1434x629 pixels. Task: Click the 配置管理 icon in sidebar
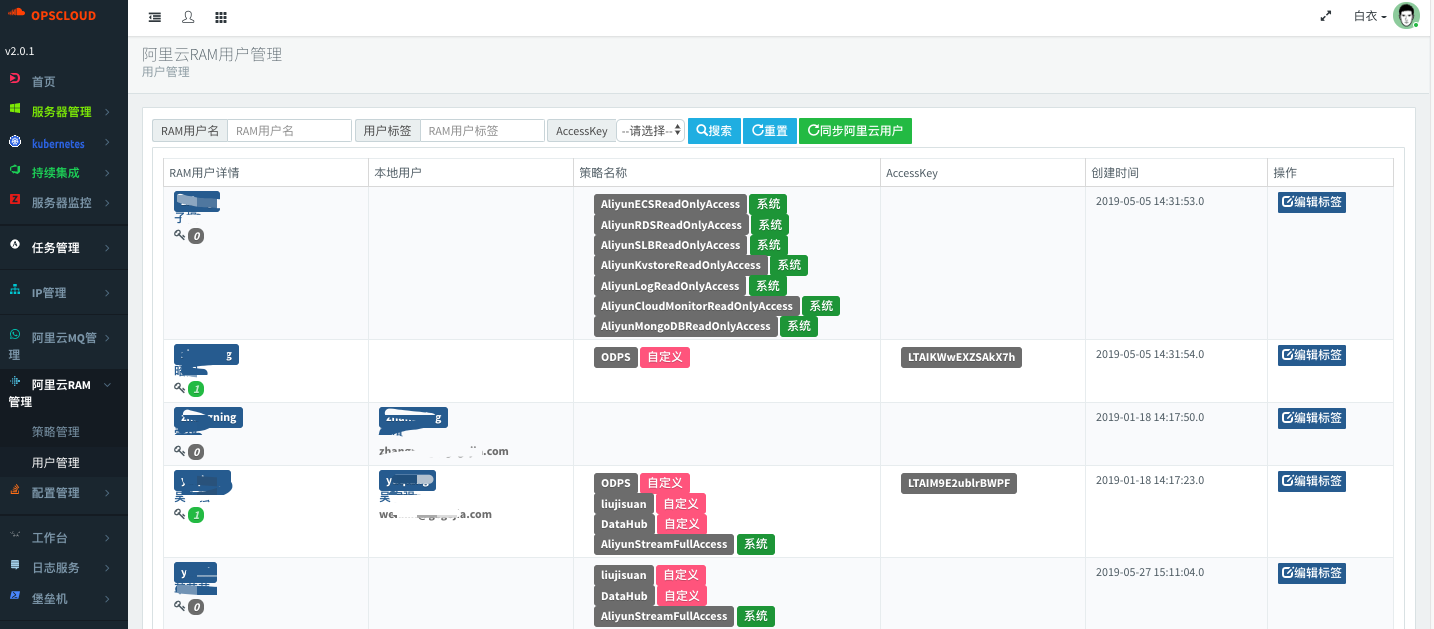click(14, 491)
